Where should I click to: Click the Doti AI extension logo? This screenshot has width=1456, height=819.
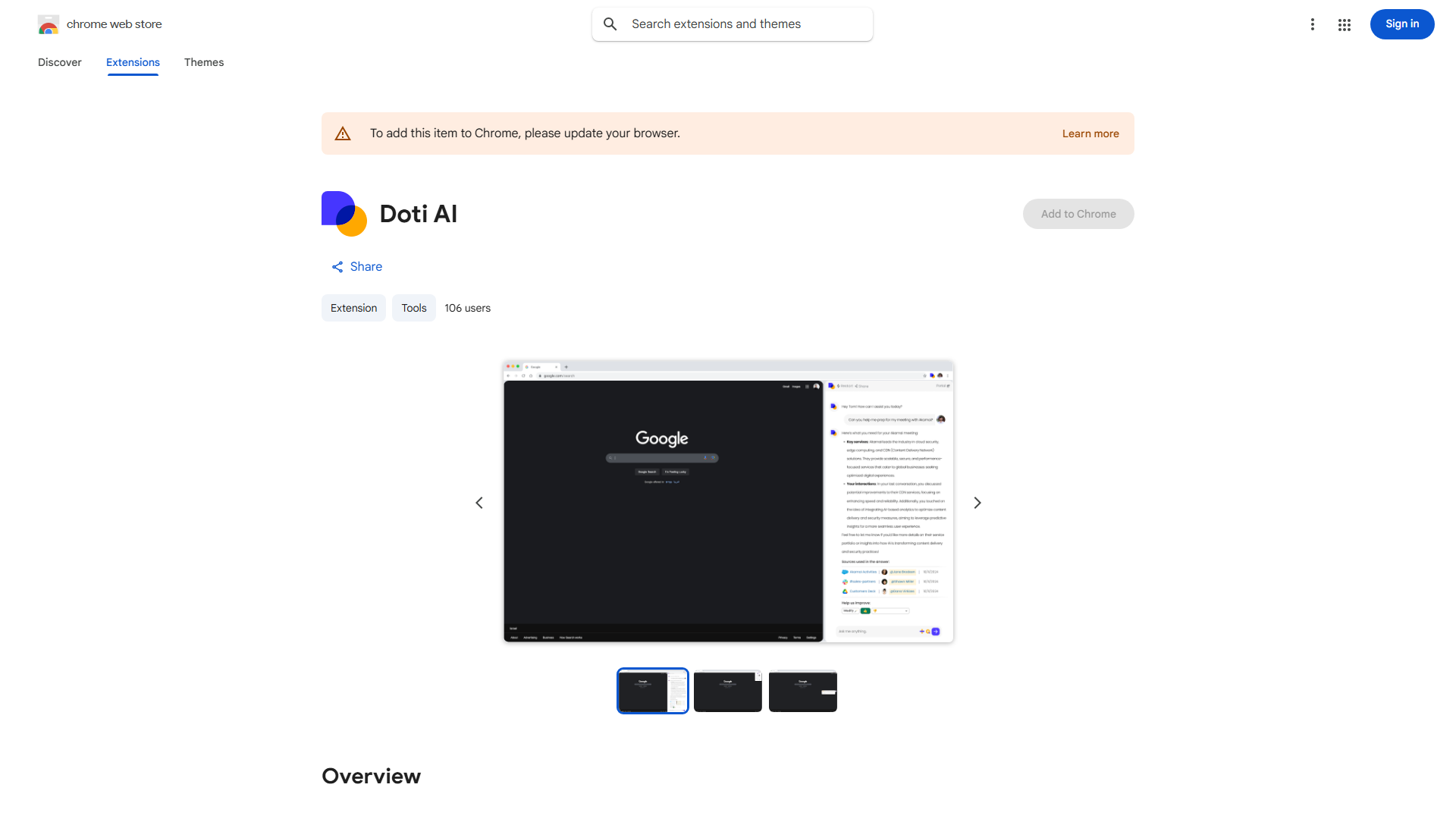344,214
